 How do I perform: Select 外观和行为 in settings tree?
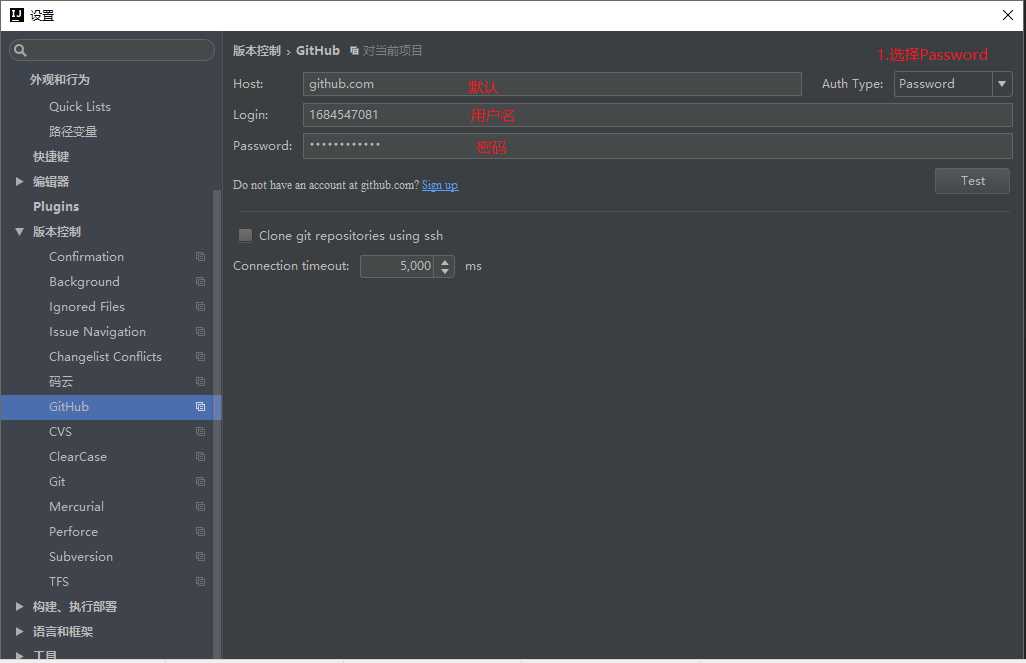click(60, 80)
